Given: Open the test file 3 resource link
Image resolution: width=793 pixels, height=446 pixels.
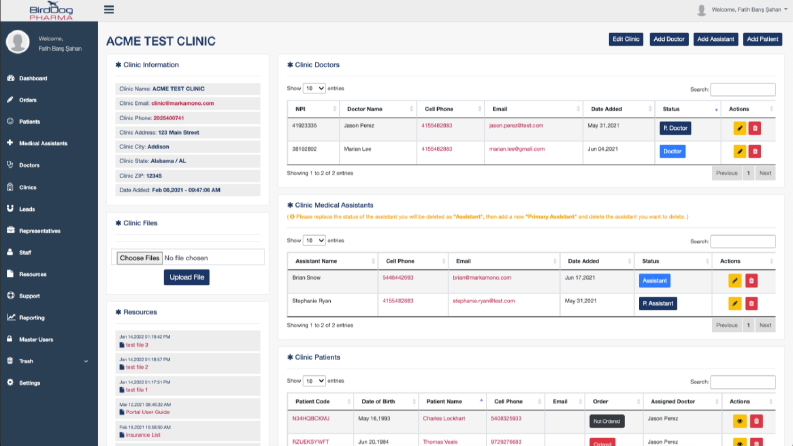Looking at the screenshot, I should click(x=137, y=345).
